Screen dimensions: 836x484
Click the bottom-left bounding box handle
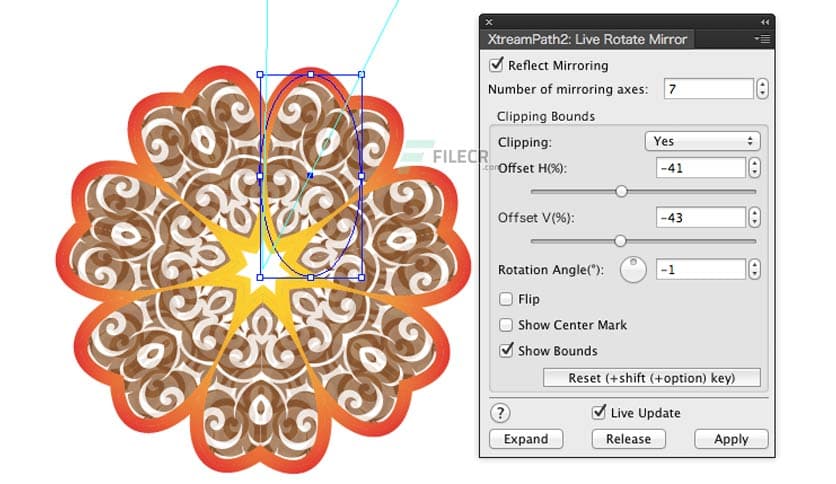(260, 277)
